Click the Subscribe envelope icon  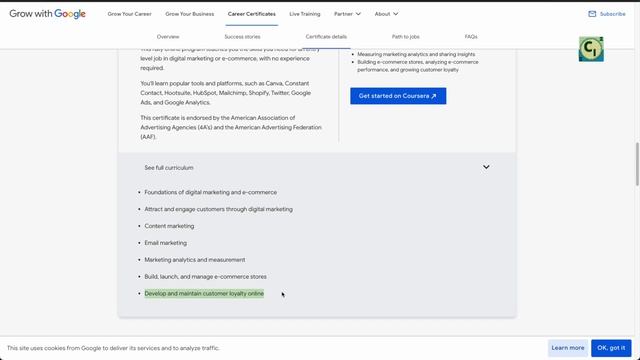point(592,14)
